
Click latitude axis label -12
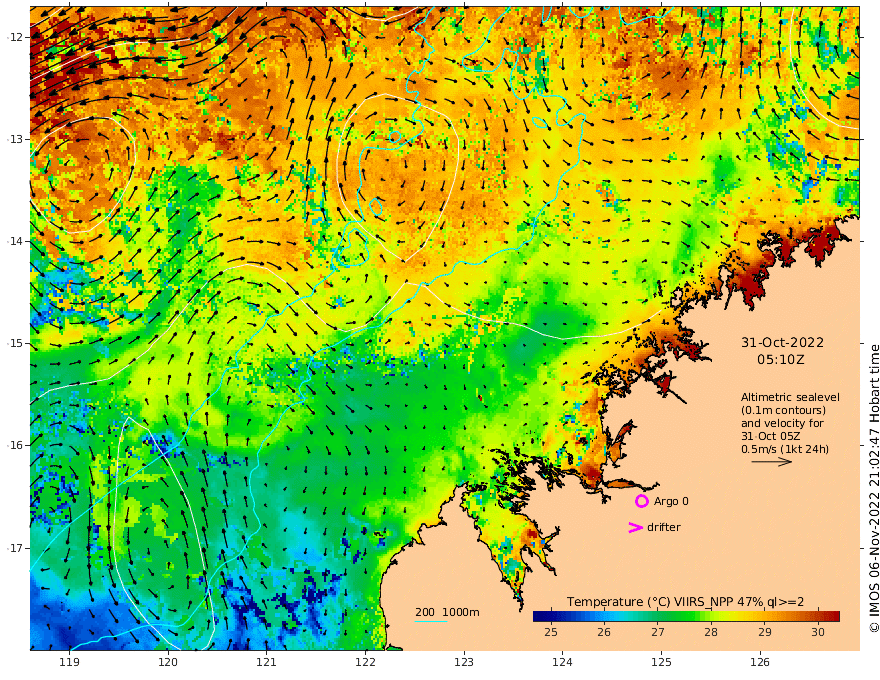(15, 37)
